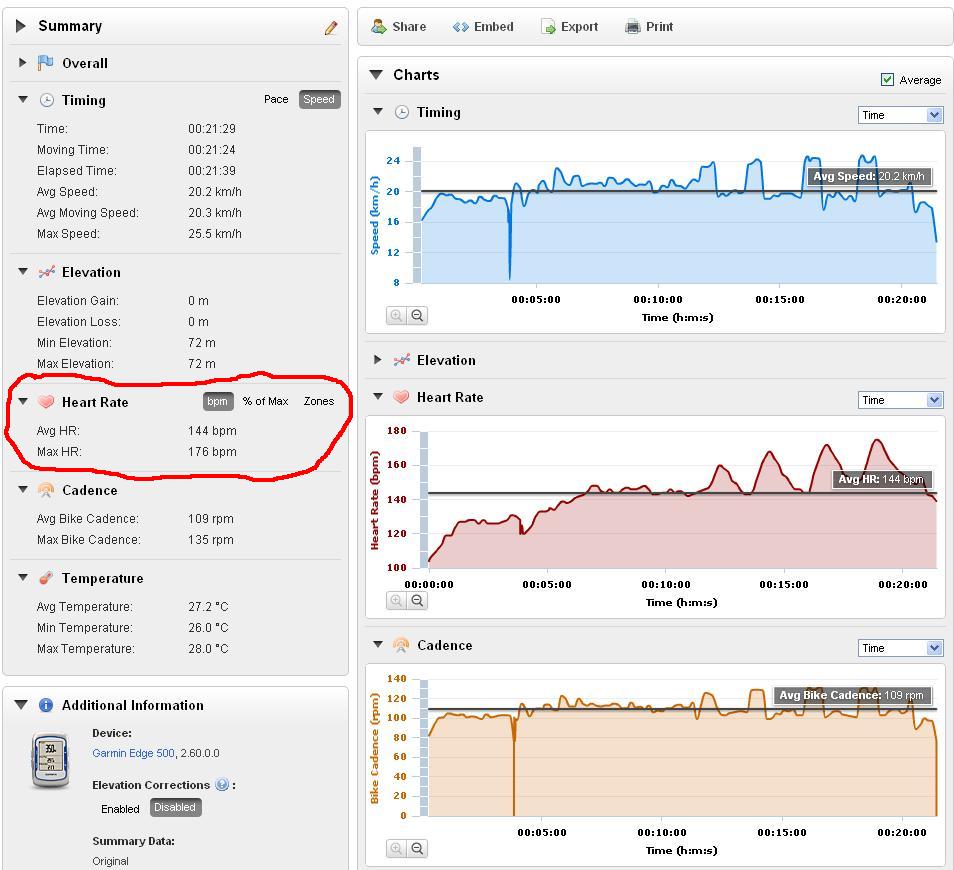Open the Timing chart Time dropdown
Screen dimensions: 954x870
coord(900,115)
